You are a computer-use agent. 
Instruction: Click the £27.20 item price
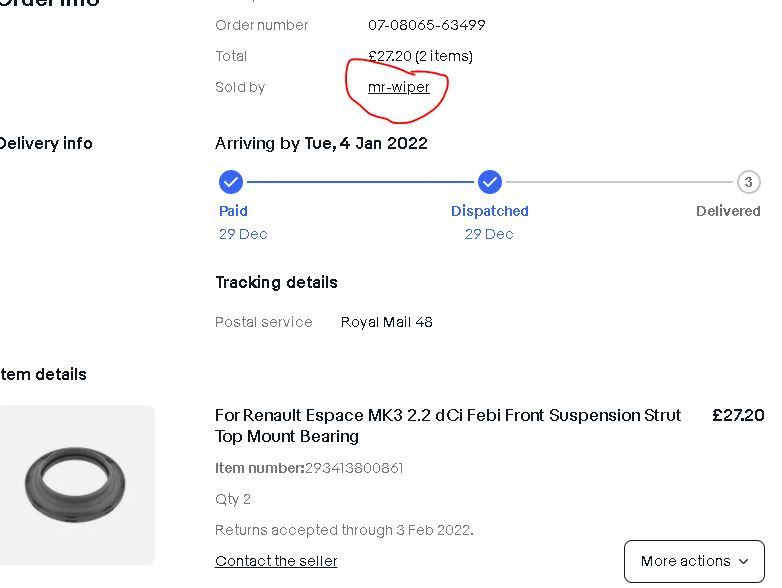point(737,415)
